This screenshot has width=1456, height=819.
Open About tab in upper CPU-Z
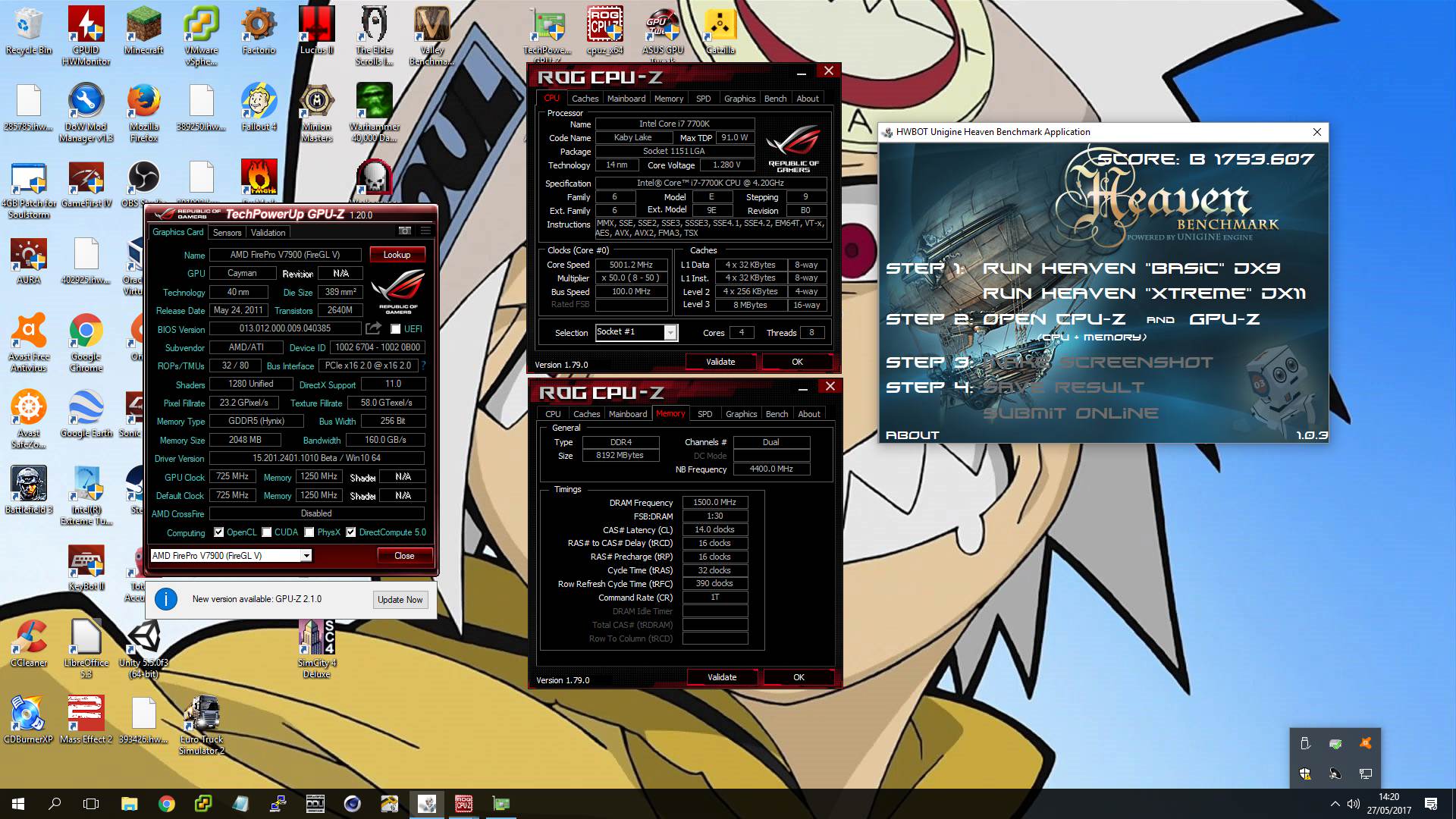click(x=807, y=99)
